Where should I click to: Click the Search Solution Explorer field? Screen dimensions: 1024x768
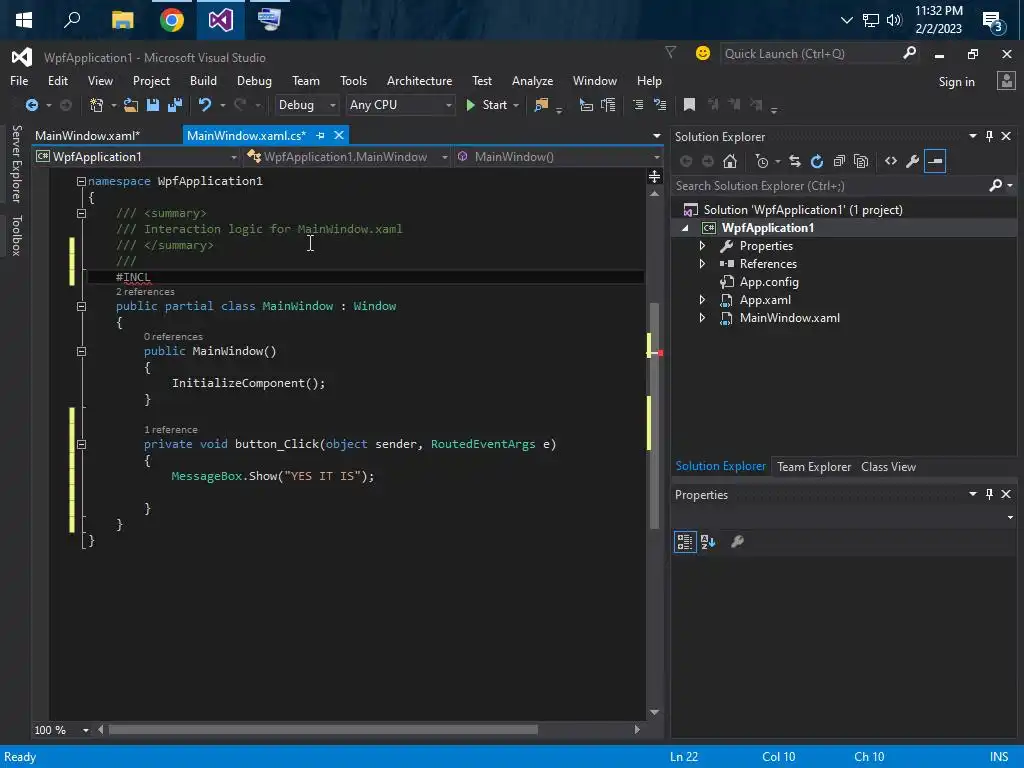(829, 186)
